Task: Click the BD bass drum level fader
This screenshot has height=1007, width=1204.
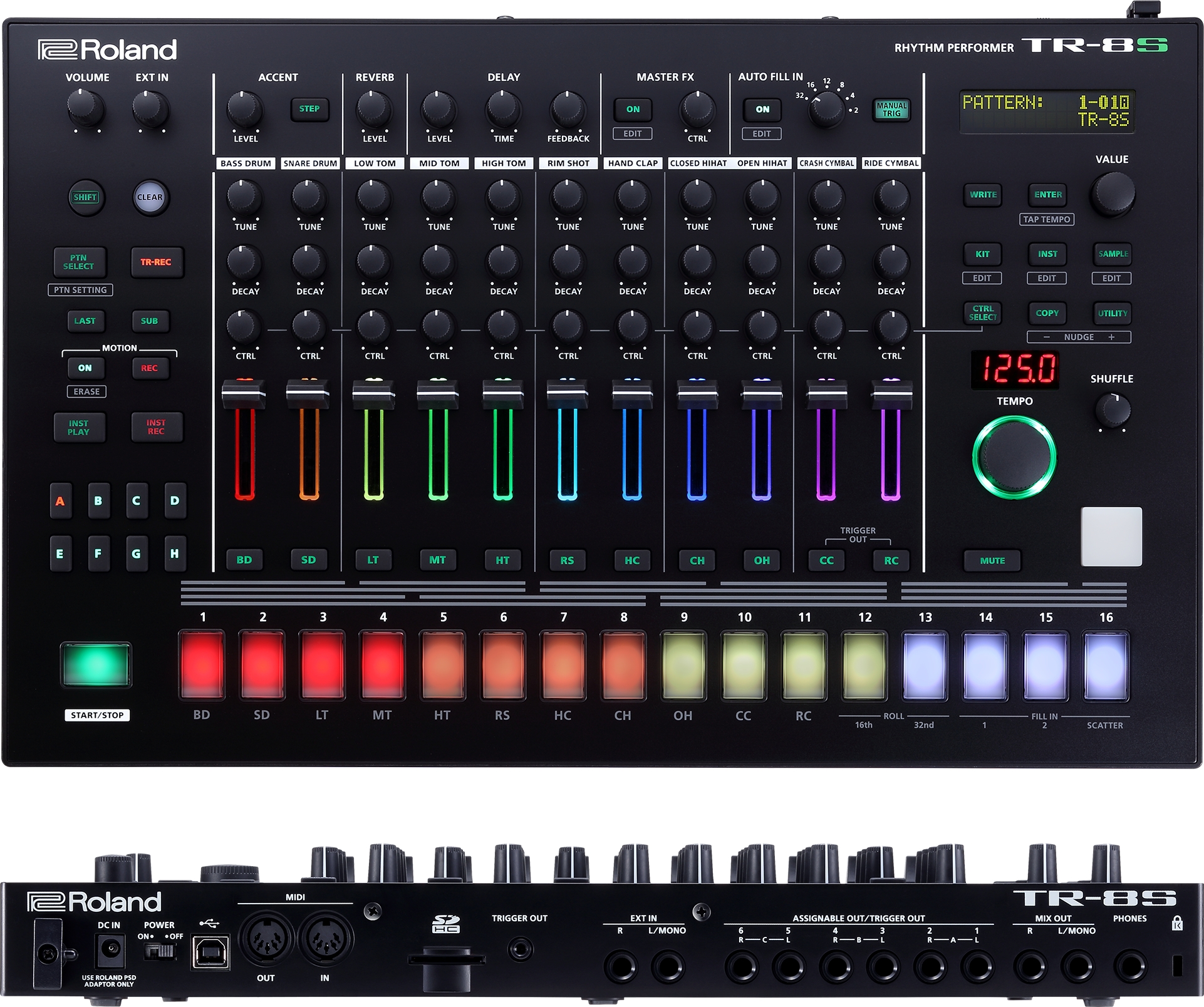Action: 244,394
